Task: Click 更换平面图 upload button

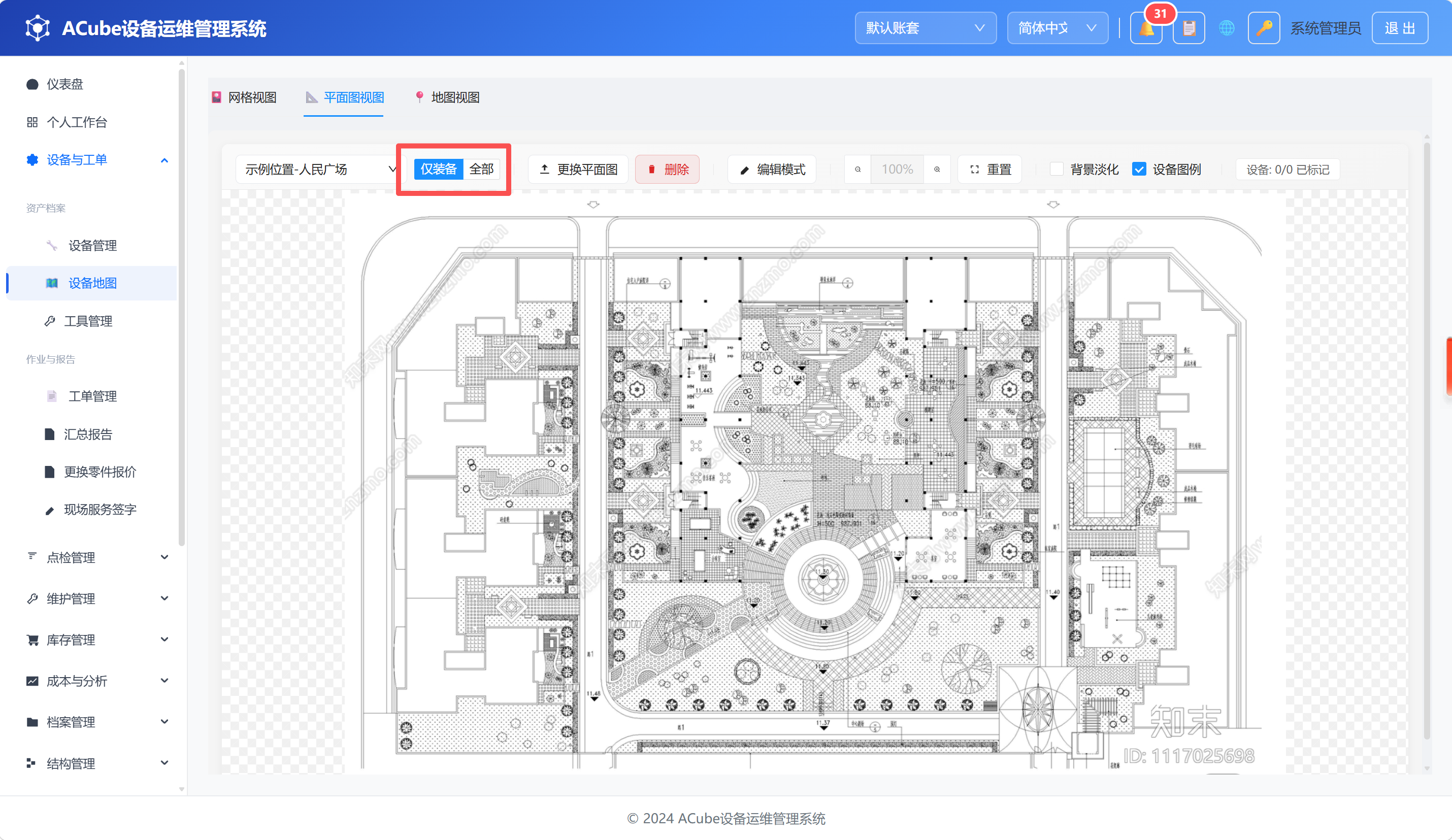Action: (578, 170)
